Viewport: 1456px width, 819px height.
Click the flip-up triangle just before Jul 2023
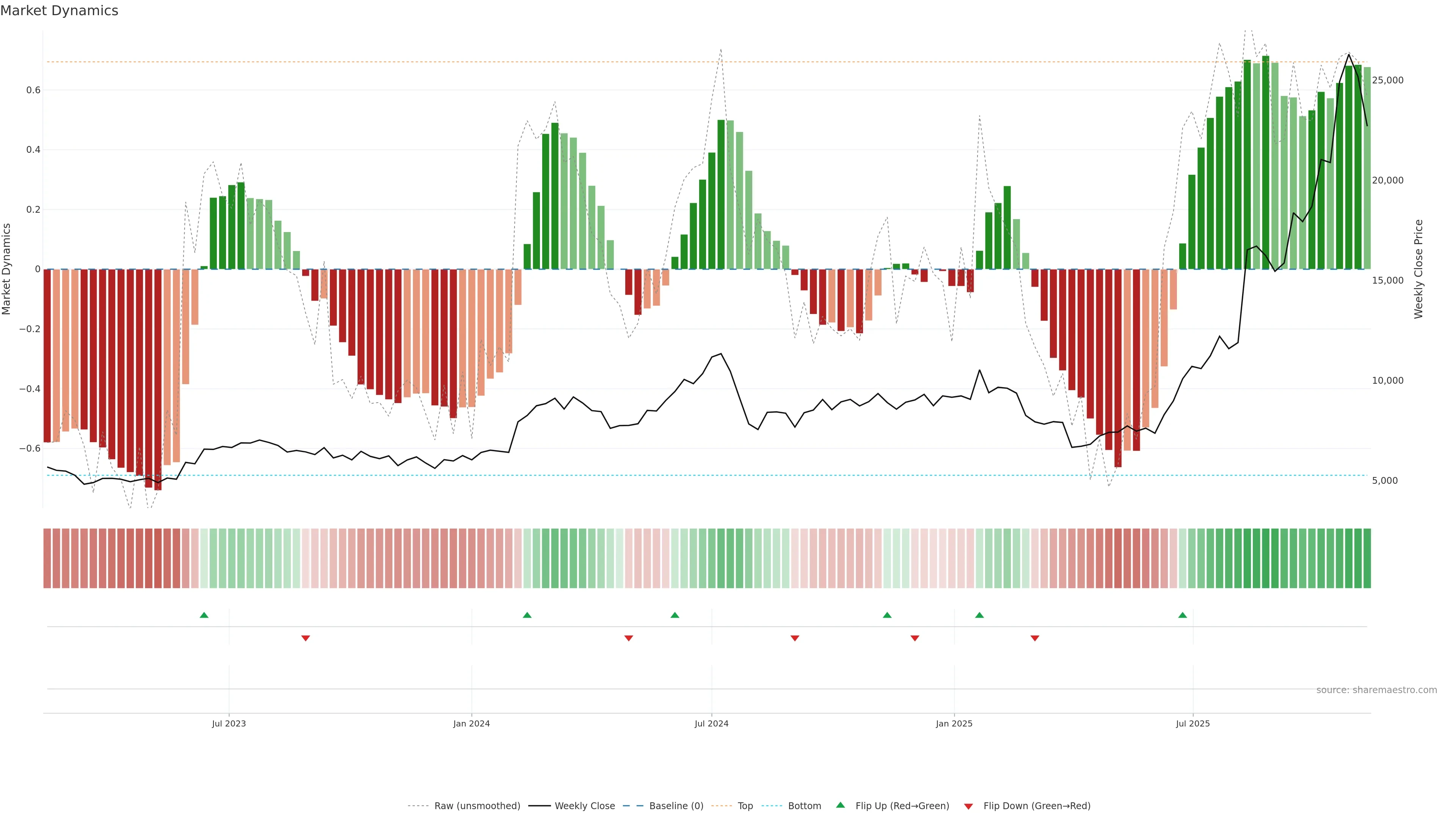tap(204, 615)
